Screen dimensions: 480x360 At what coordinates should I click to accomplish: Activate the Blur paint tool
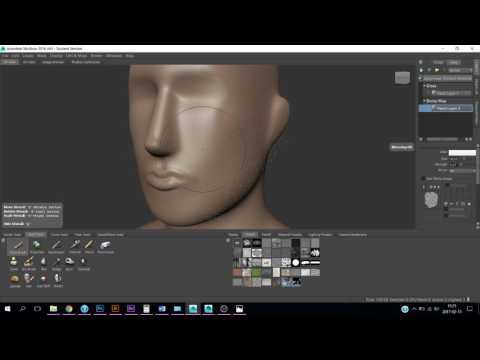point(44,263)
